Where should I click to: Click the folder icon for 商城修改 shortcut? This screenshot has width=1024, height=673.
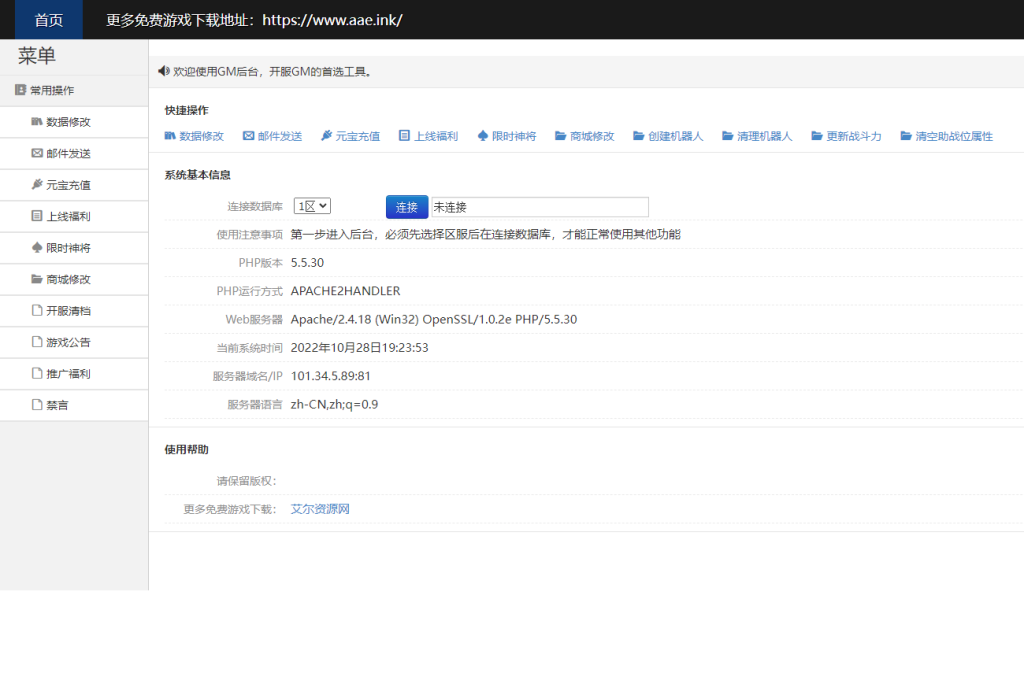tap(561, 136)
